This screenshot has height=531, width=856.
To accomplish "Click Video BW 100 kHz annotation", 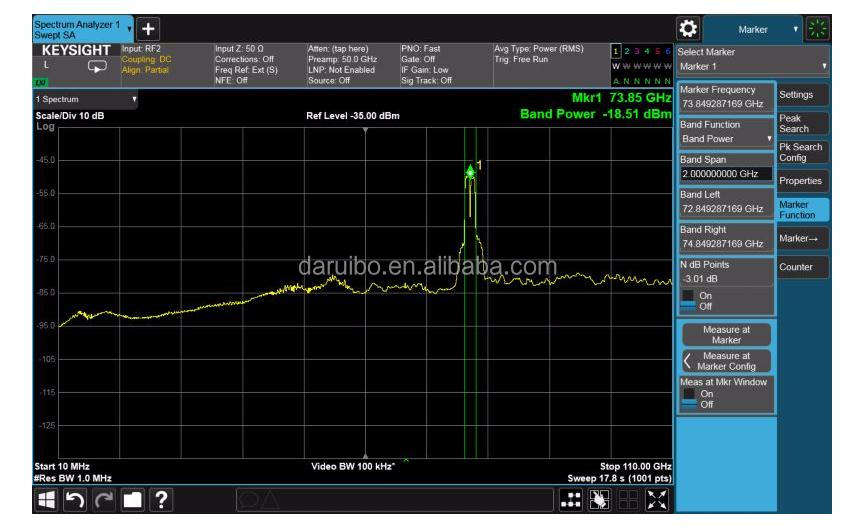I will coord(353,466).
